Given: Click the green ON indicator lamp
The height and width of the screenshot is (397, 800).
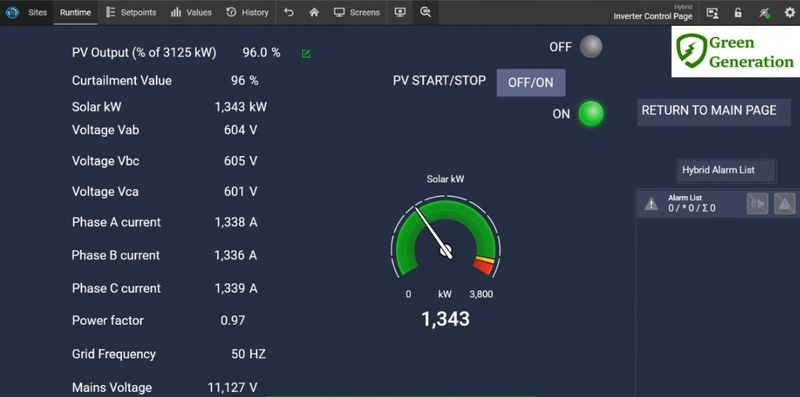Looking at the screenshot, I should (591, 113).
